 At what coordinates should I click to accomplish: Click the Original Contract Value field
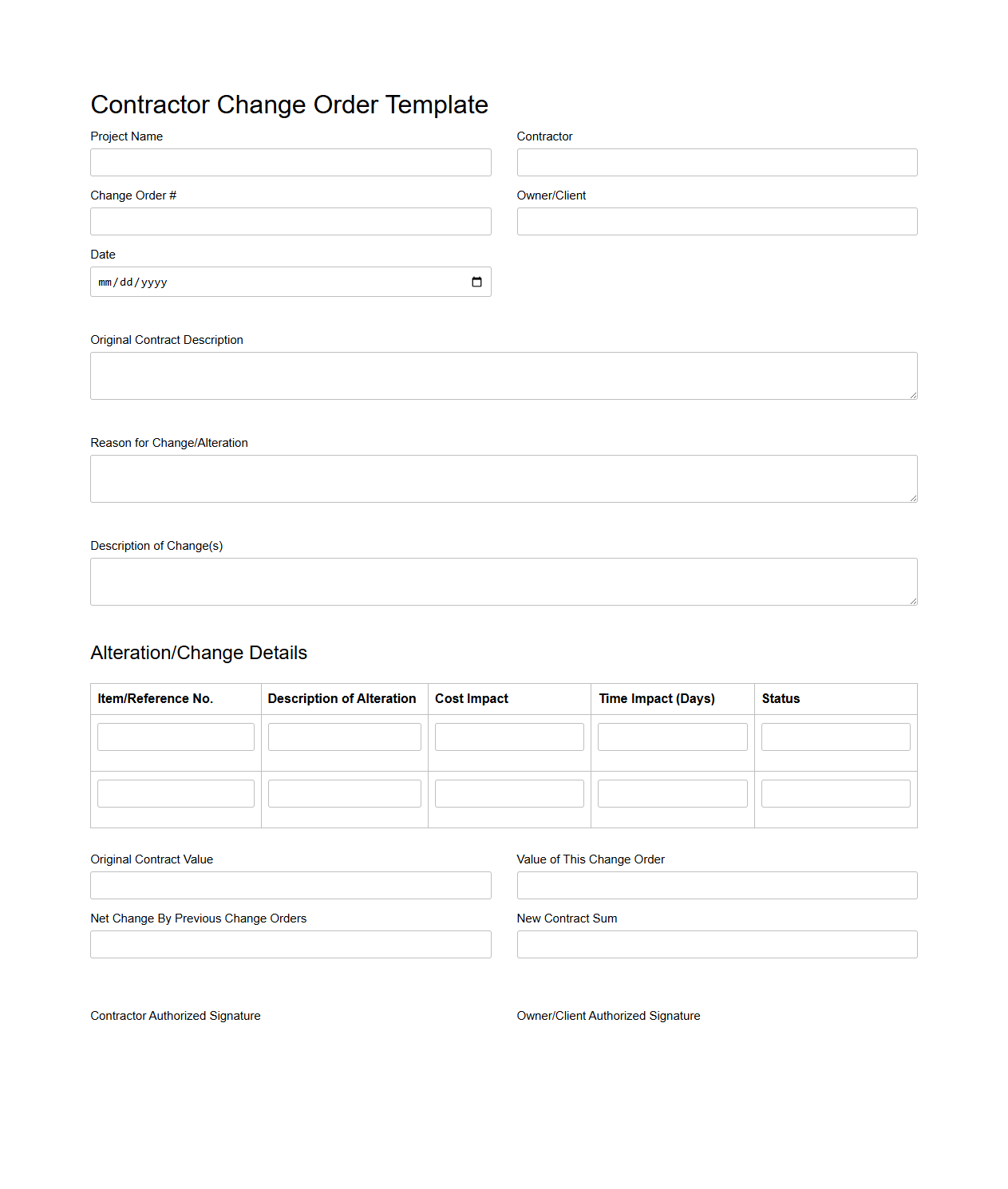point(291,885)
